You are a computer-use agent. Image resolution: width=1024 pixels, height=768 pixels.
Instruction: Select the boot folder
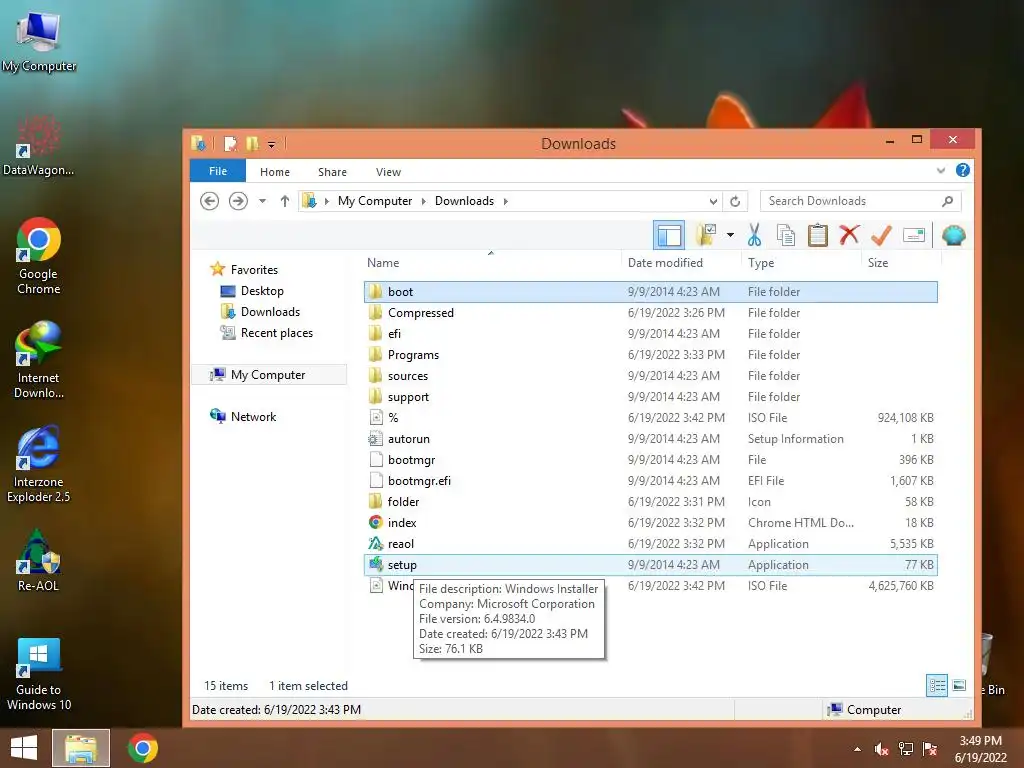650,291
